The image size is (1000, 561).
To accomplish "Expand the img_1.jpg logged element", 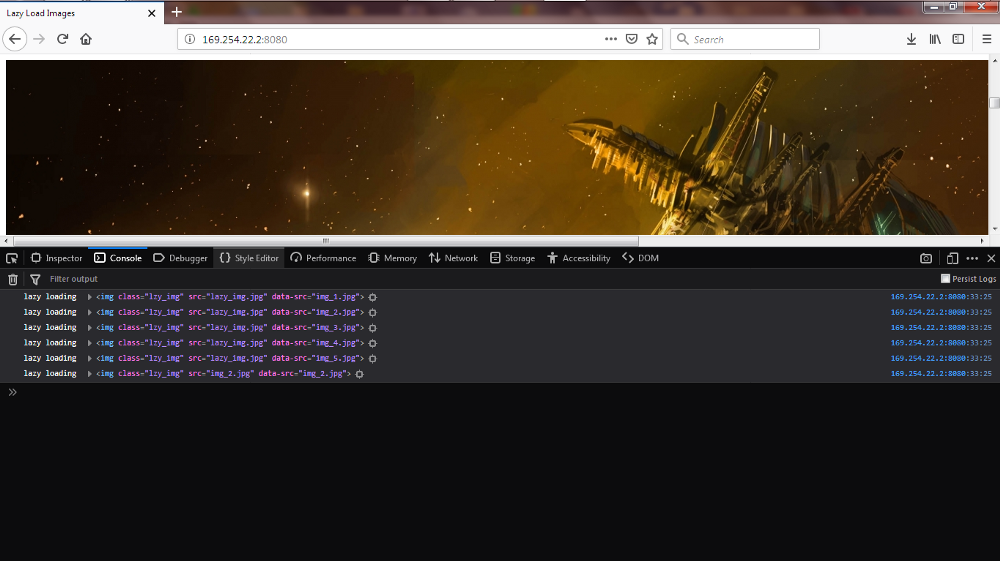I will 90,297.
